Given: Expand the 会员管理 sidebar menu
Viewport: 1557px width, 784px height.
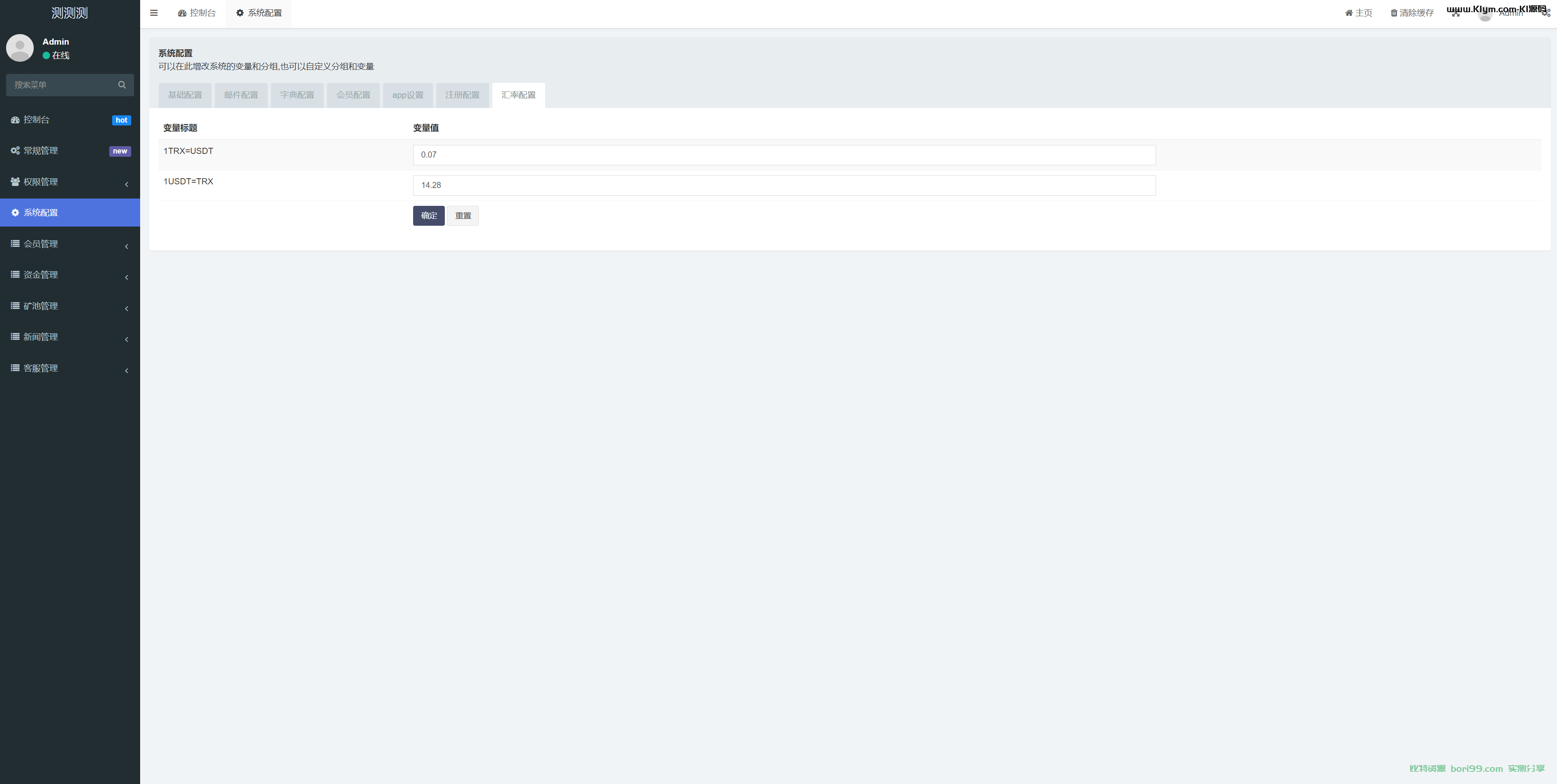Looking at the screenshot, I should point(41,244).
